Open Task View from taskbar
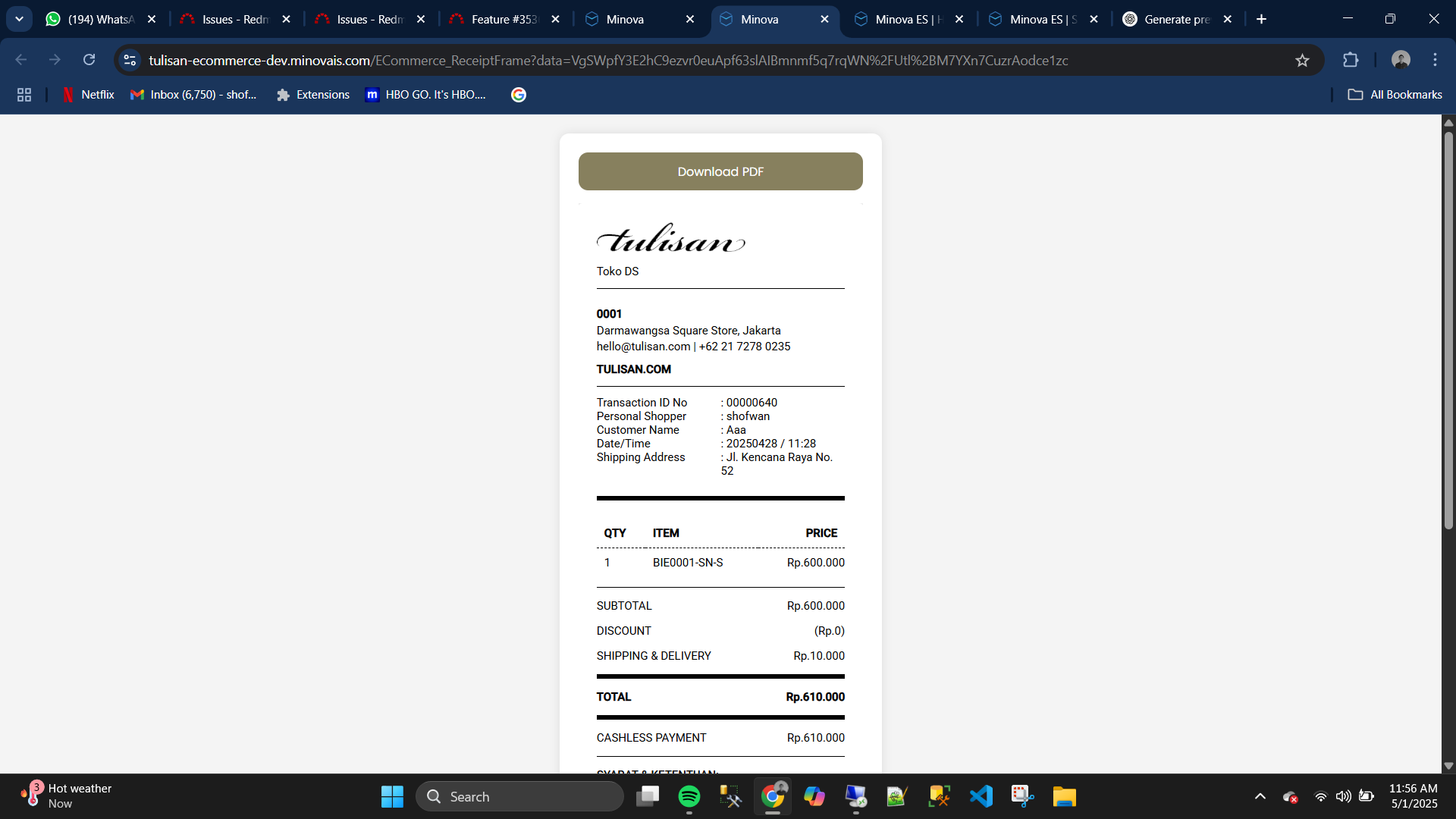The image size is (1456, 819). coord(648,796)
